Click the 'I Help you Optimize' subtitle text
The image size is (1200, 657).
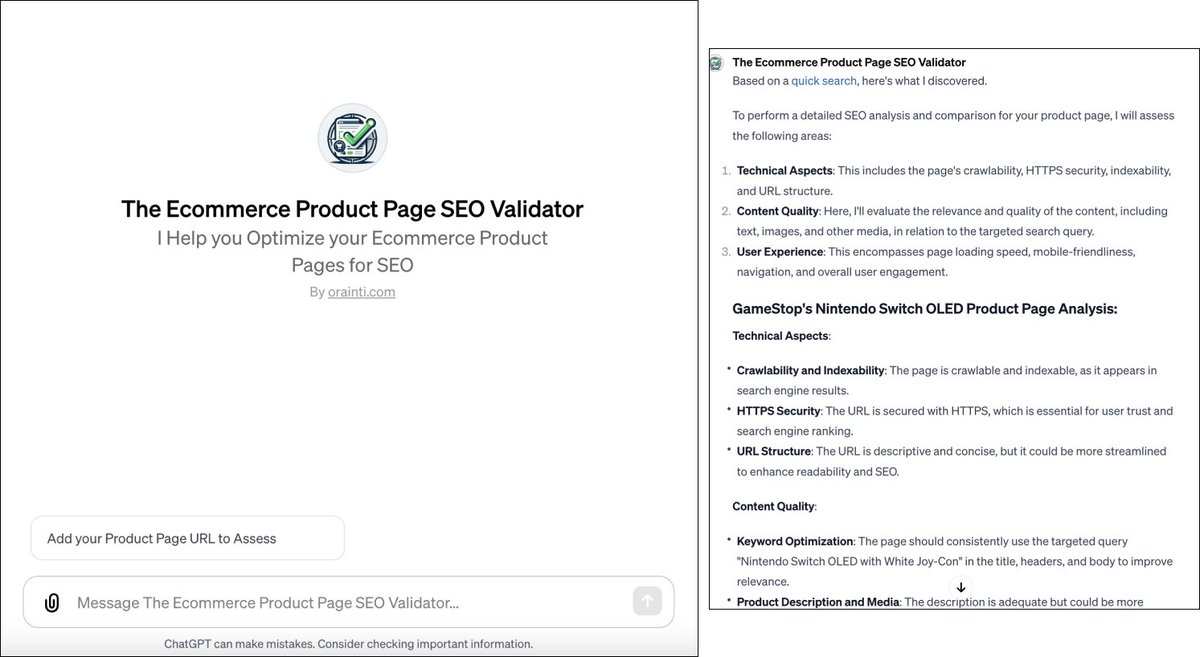click(x=352, y=251)
